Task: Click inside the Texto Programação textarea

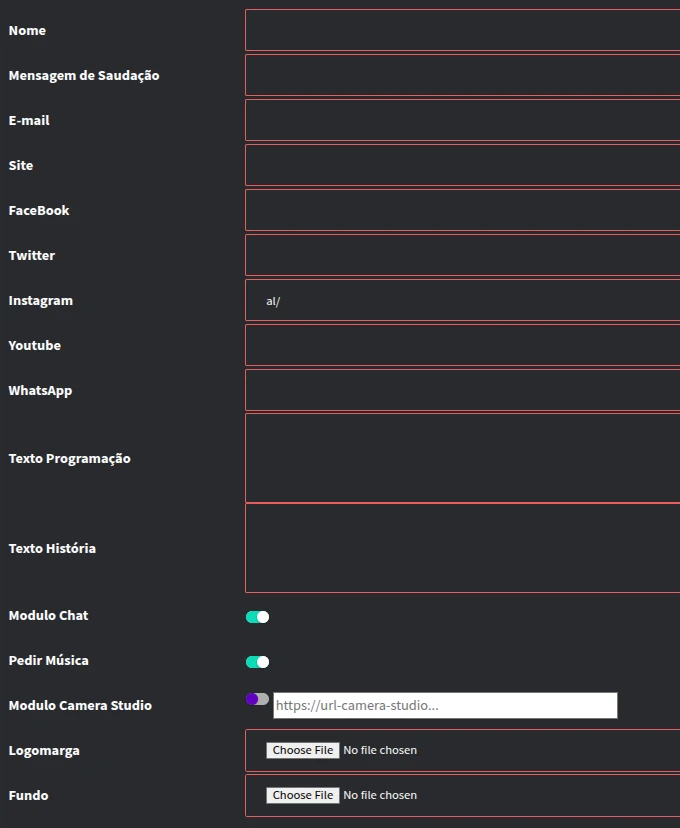Action: 462,458
